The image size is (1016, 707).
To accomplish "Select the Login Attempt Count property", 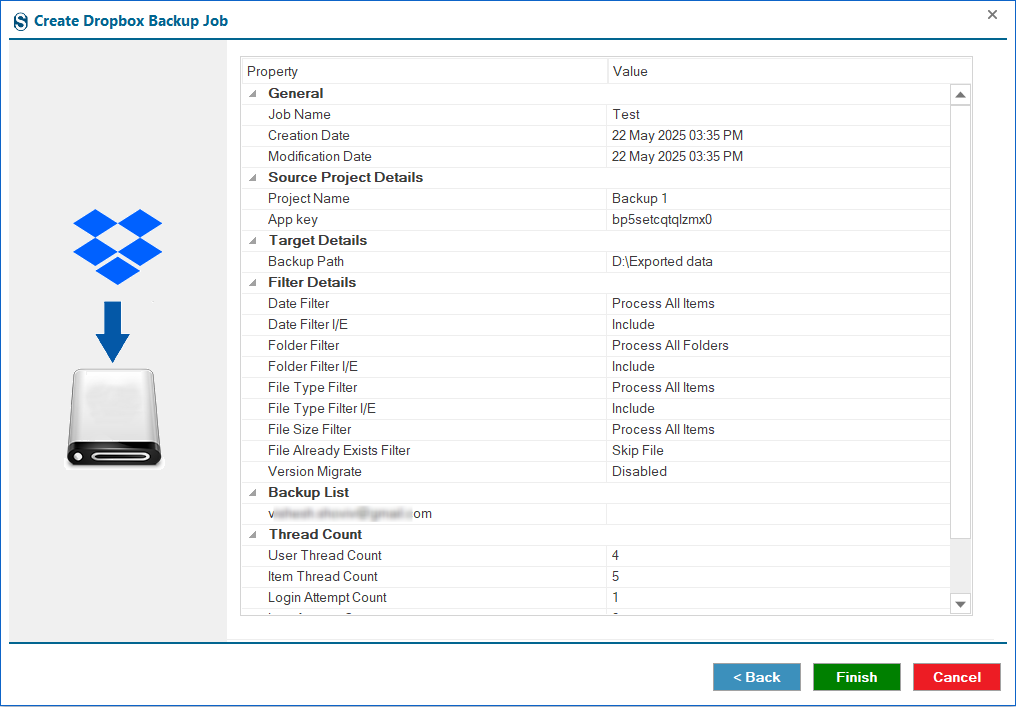I will (x=327, y=597).
